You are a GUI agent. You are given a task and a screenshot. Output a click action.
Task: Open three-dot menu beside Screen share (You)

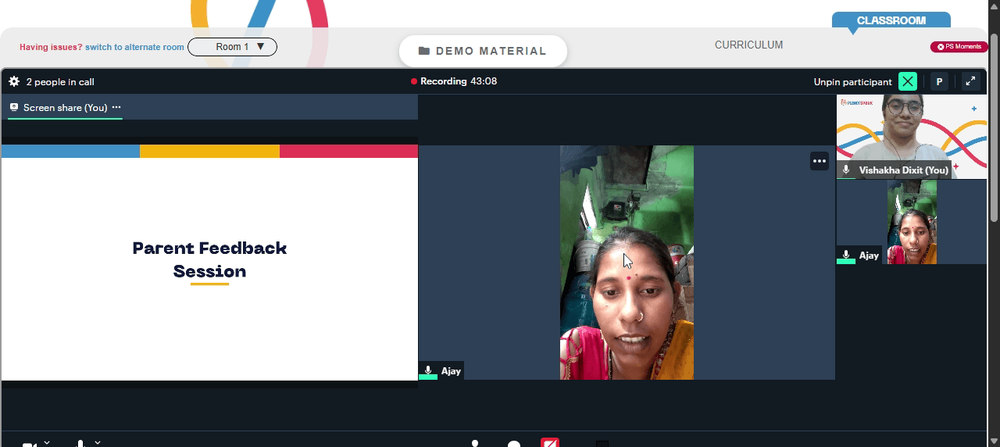[116, 107]
